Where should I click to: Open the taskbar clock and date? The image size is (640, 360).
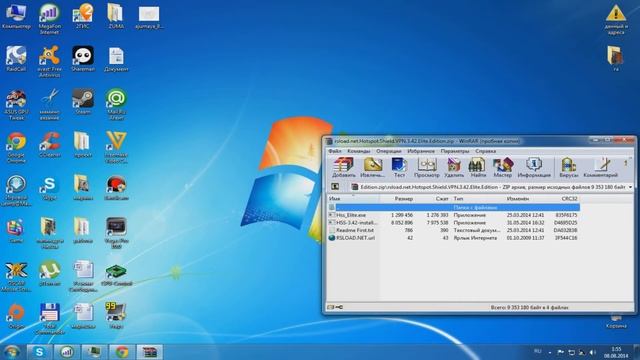click(x=616, y=352)
